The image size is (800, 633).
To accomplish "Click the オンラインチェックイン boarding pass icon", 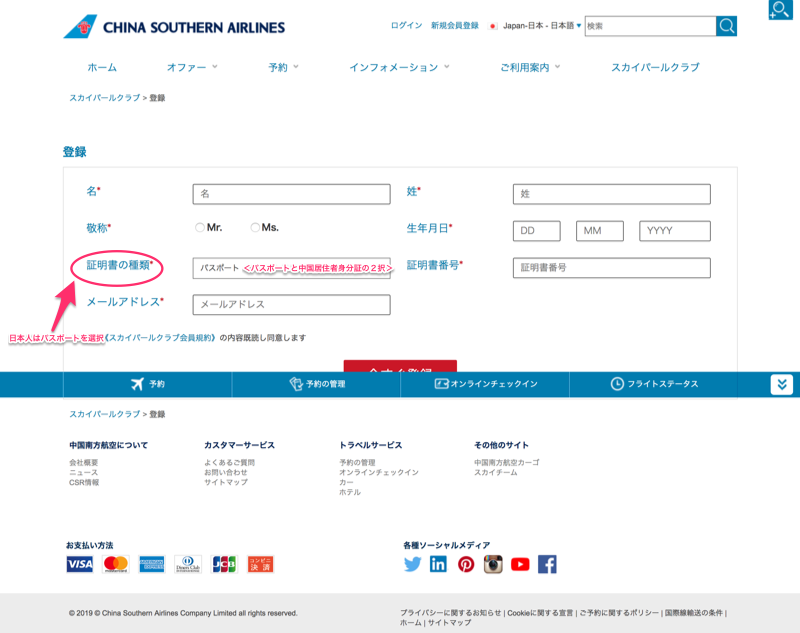I will tap(441, 384).
